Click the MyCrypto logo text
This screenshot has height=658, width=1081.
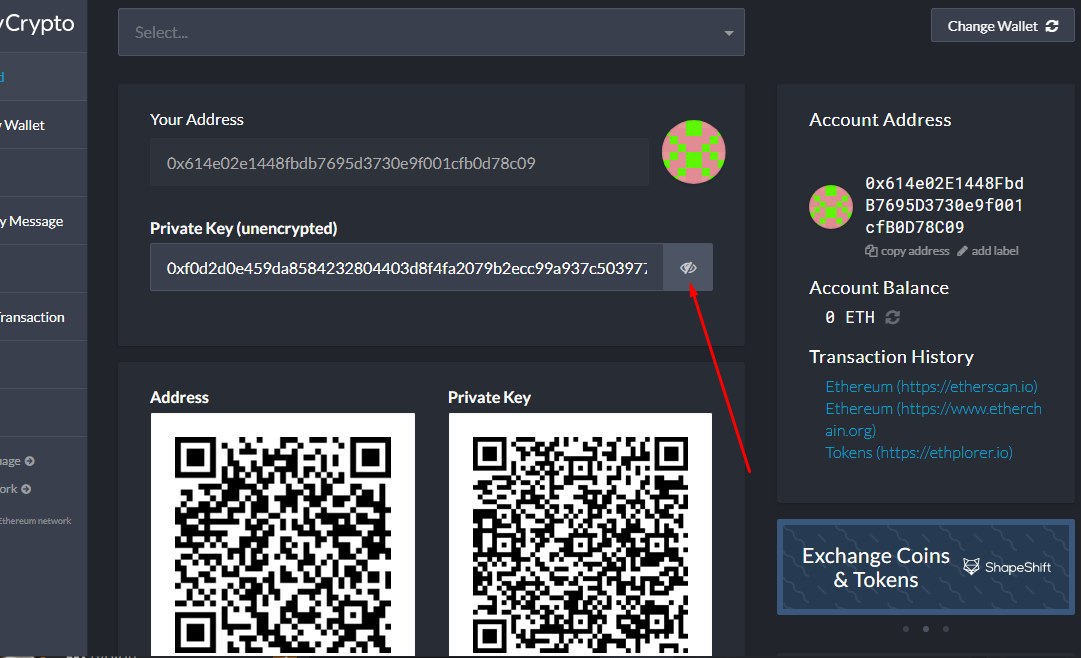[x=37, y=23]
